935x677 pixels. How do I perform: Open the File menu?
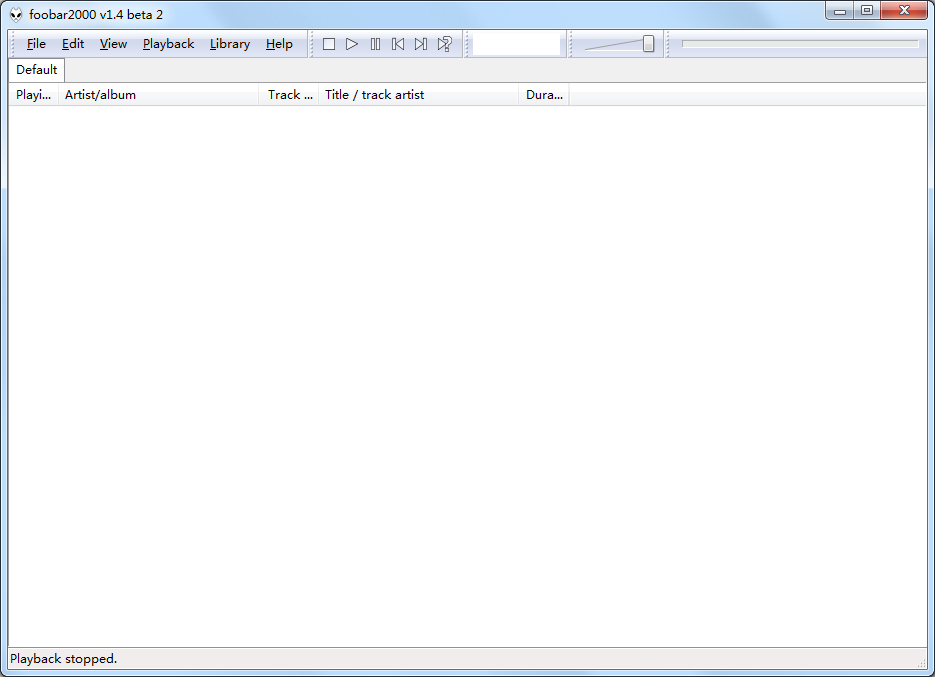coord(36,44)
